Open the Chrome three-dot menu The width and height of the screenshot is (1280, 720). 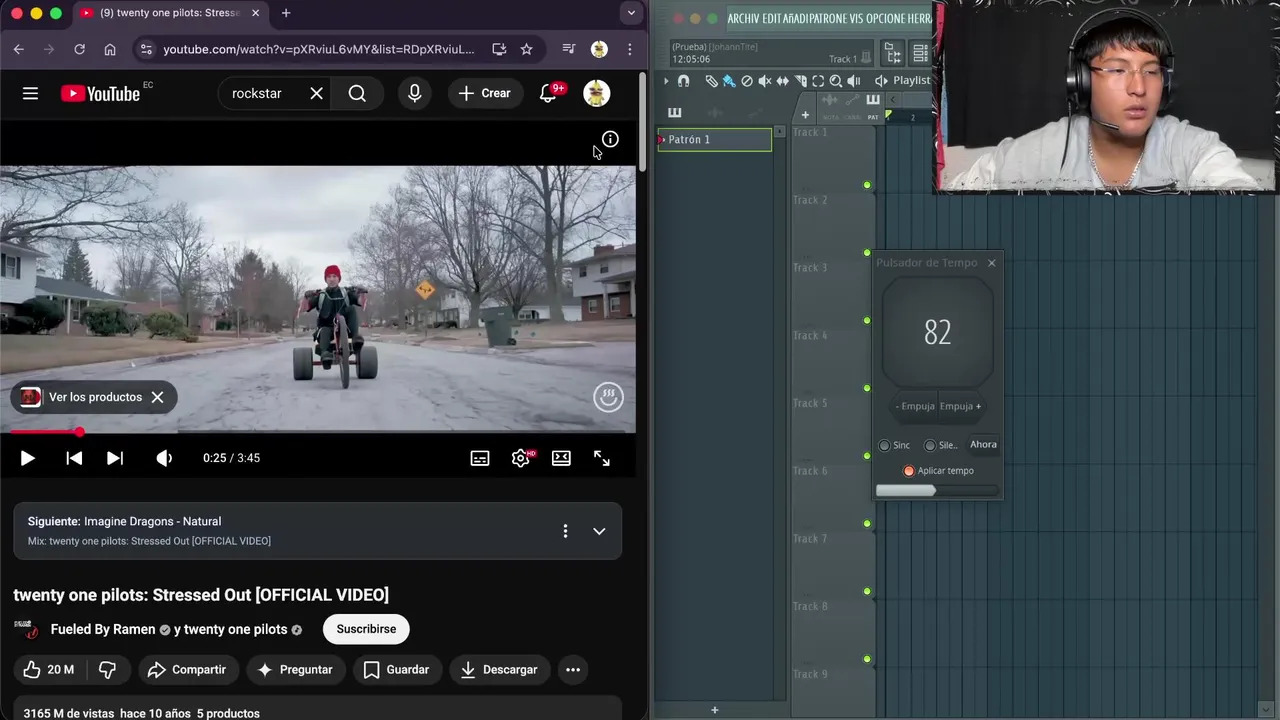629,49
